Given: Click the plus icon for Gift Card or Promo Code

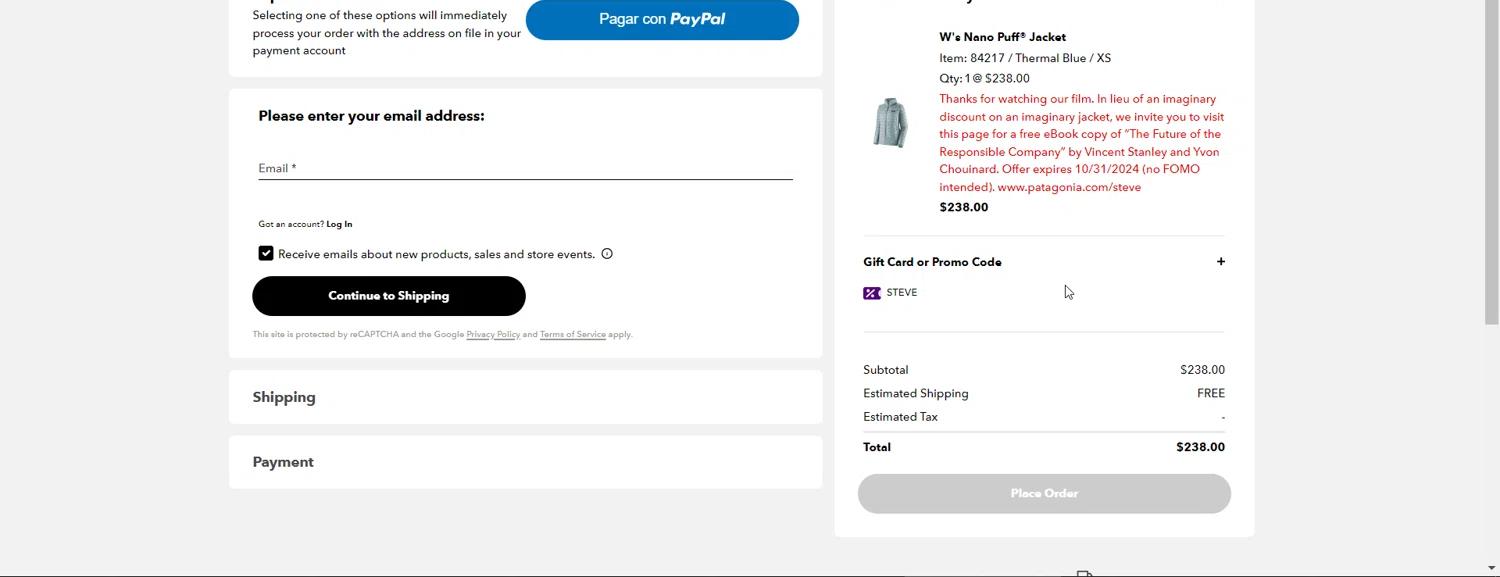Looking at the screenshot, I should [x=1220, y=262].
